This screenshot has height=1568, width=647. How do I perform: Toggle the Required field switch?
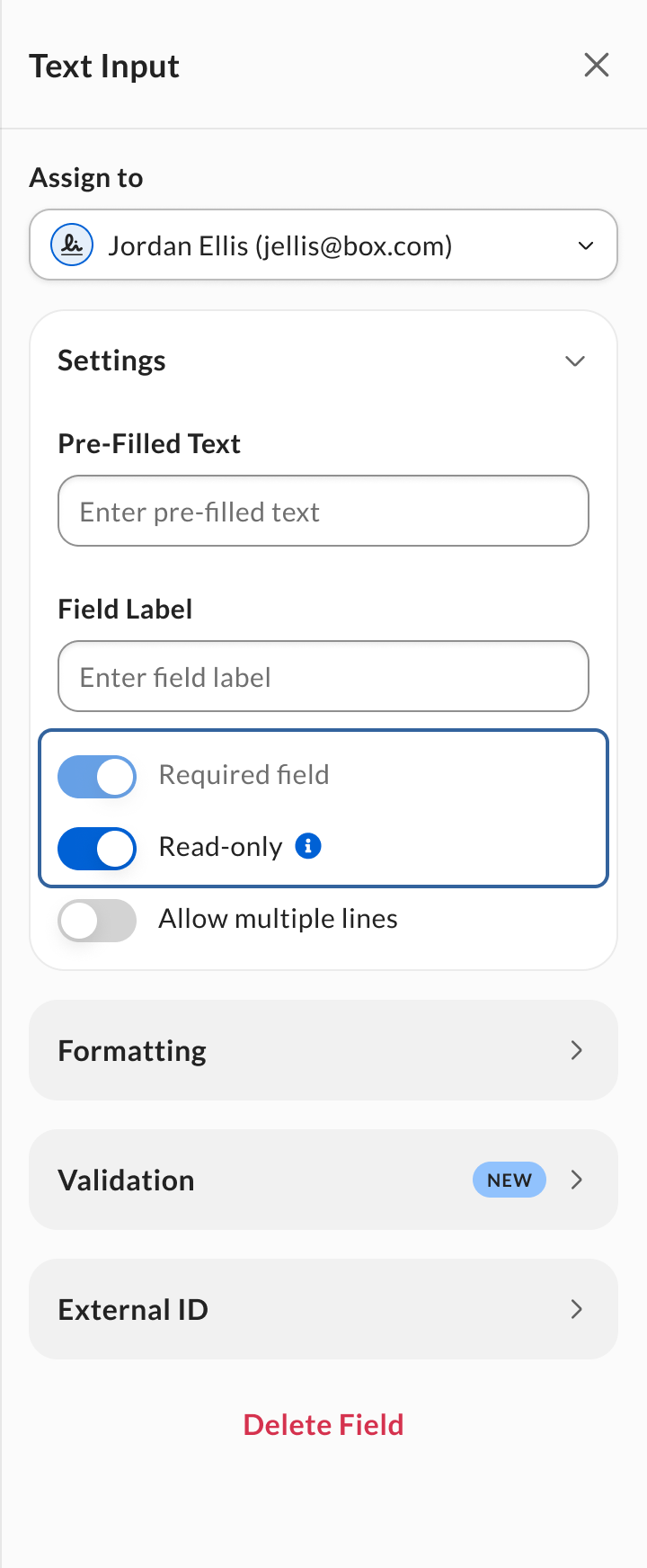point(97,776)
